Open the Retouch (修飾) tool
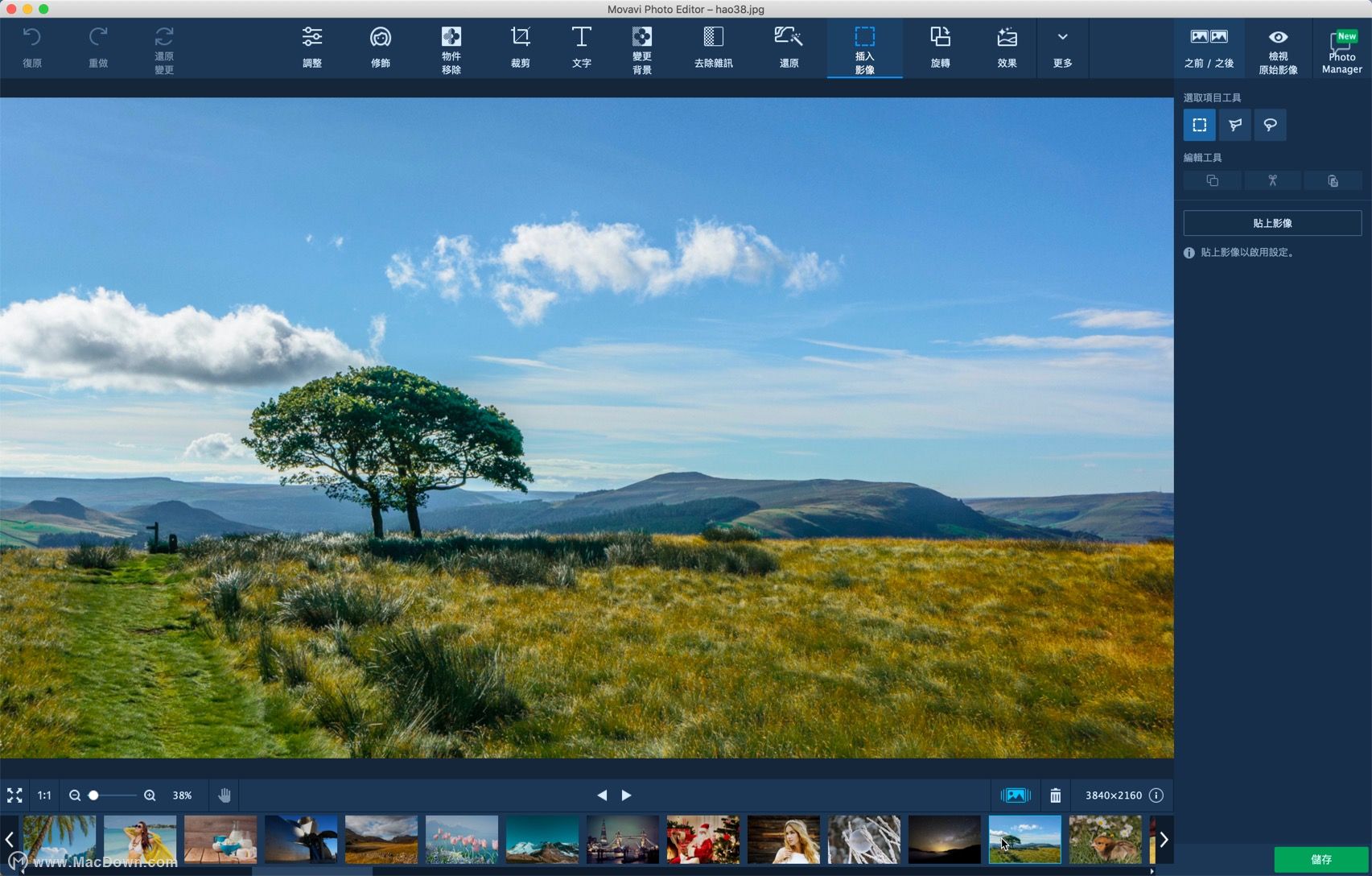 click(x=380, y=47)
